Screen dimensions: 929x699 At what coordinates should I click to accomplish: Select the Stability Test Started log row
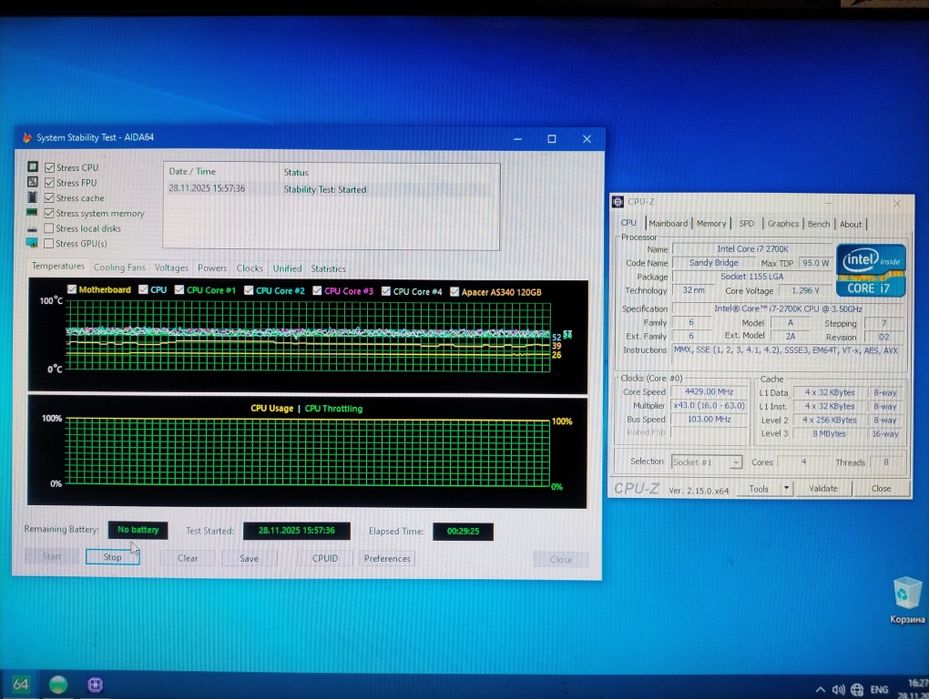(329, 189)
